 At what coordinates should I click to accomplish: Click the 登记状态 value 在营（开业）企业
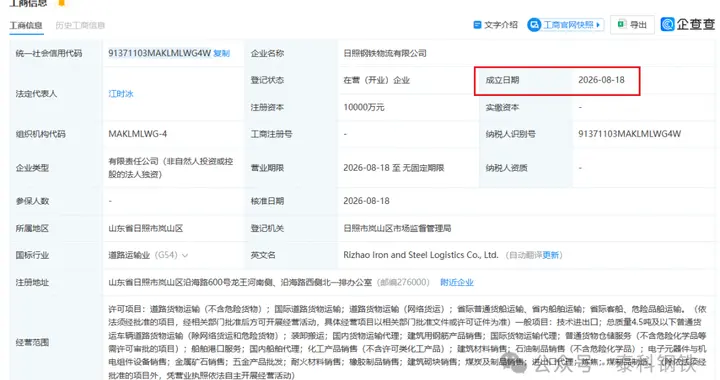coord(377,80)
